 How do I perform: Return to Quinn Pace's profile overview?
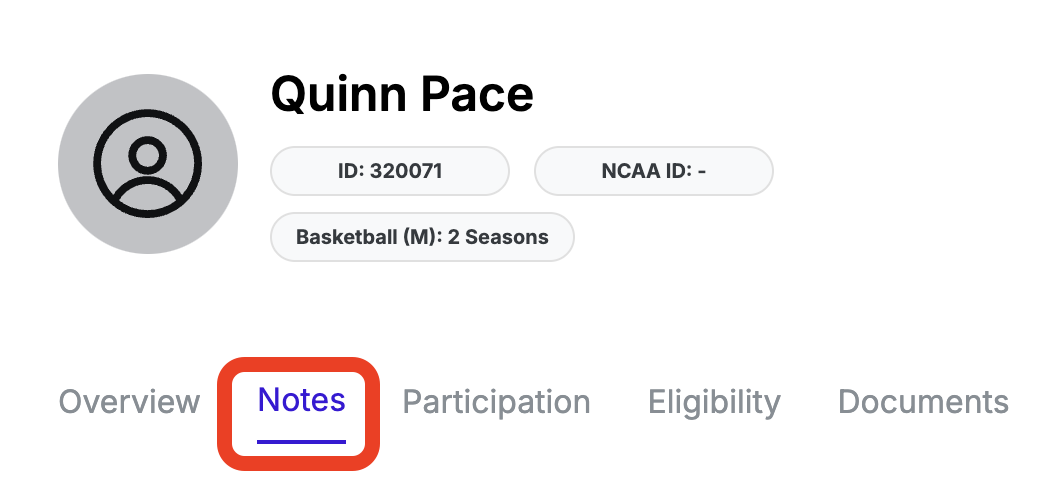pos(129,402)
